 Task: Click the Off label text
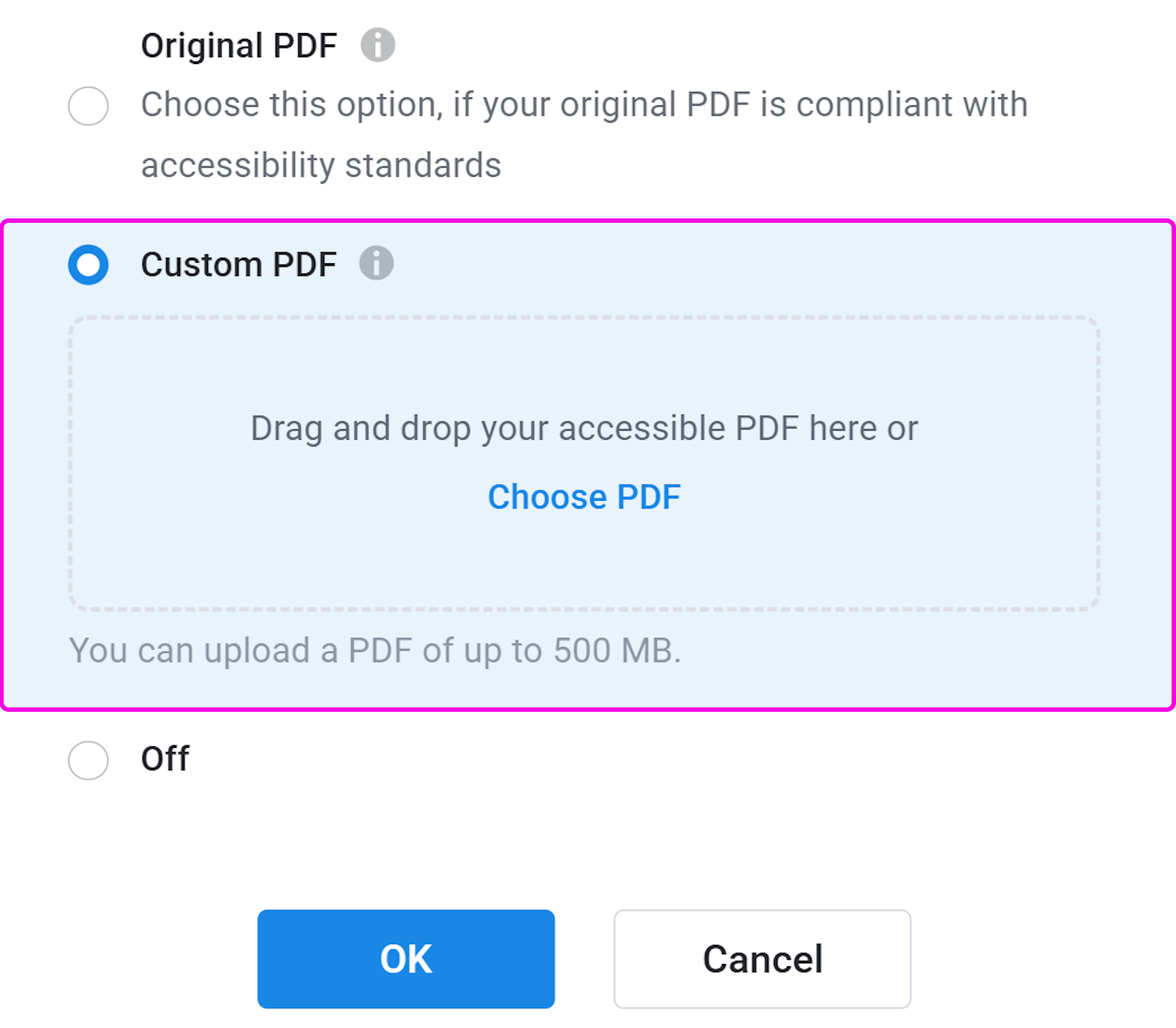pos(165,759)
